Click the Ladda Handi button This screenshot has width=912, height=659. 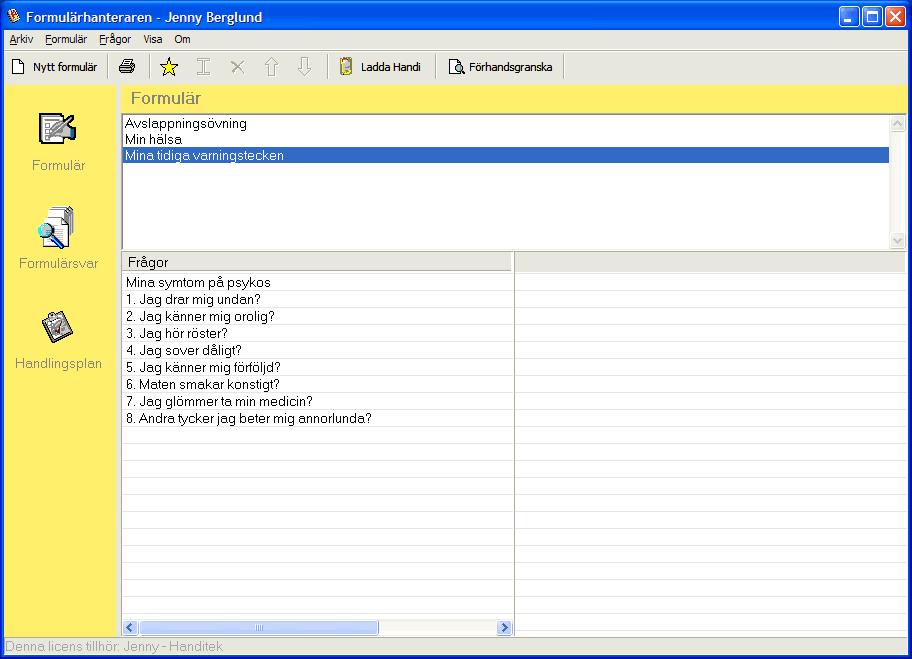[380, 67]
